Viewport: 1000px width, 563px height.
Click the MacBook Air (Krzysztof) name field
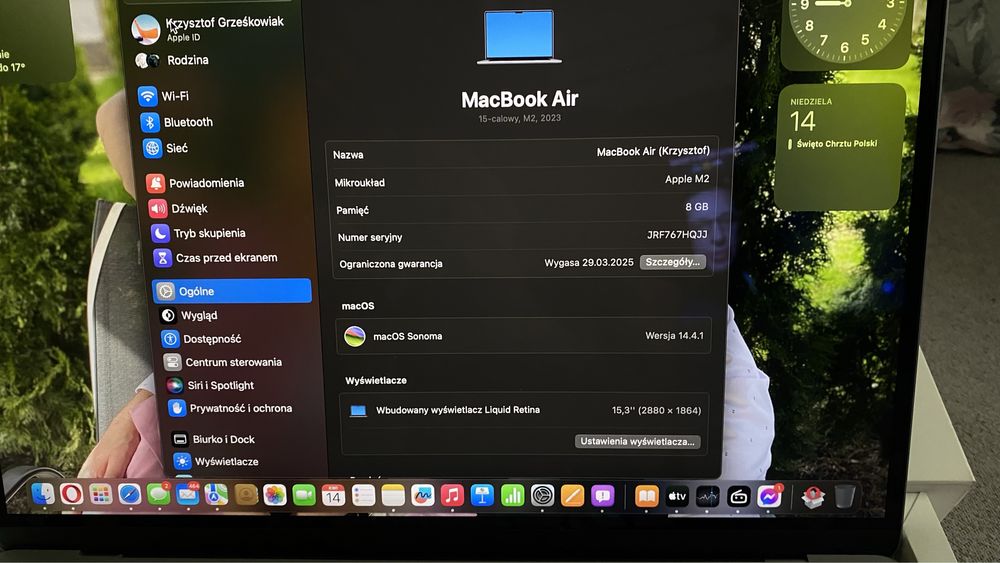coord(653,152)
